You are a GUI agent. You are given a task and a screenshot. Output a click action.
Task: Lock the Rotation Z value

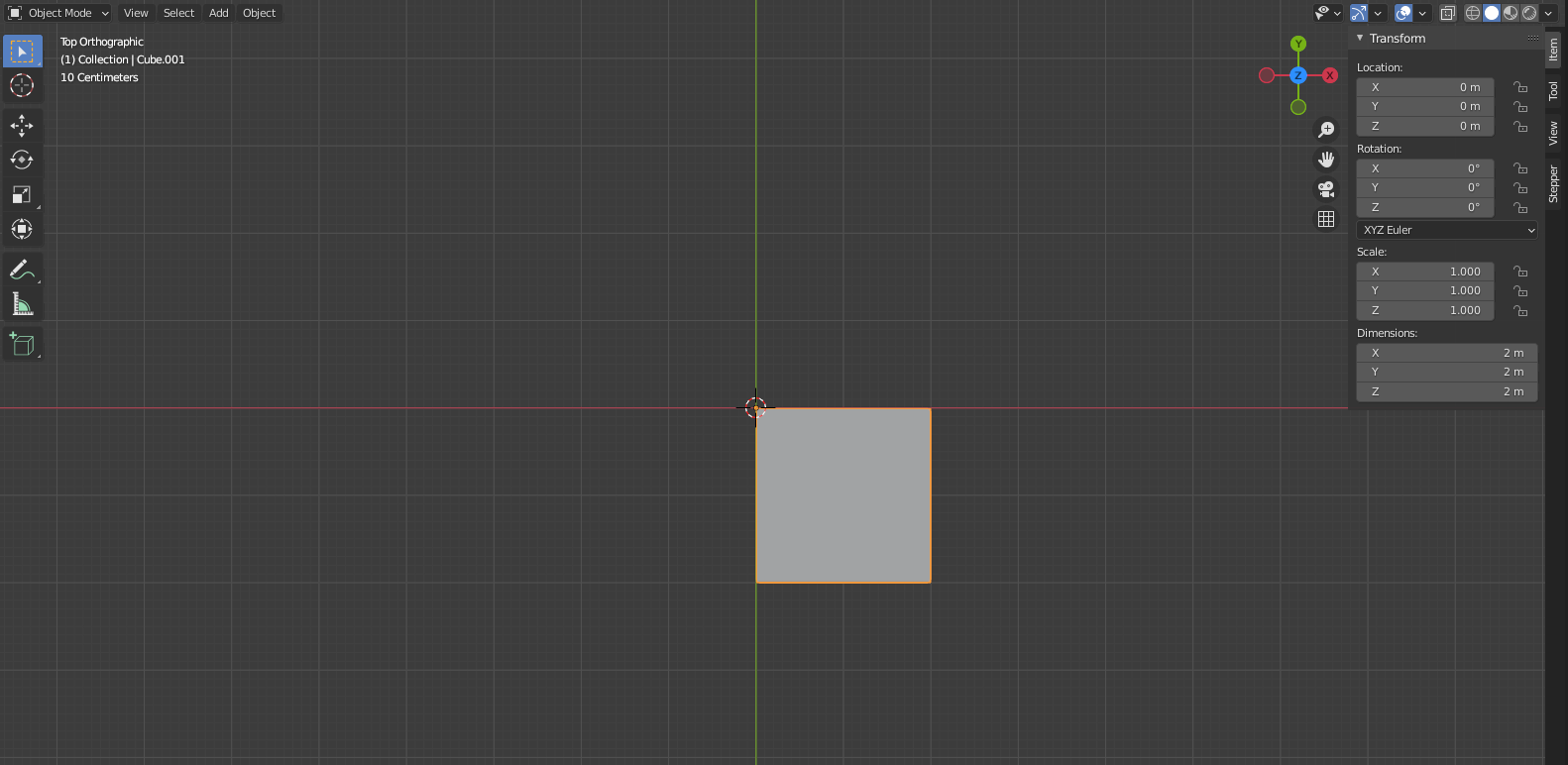point(1520,207)
